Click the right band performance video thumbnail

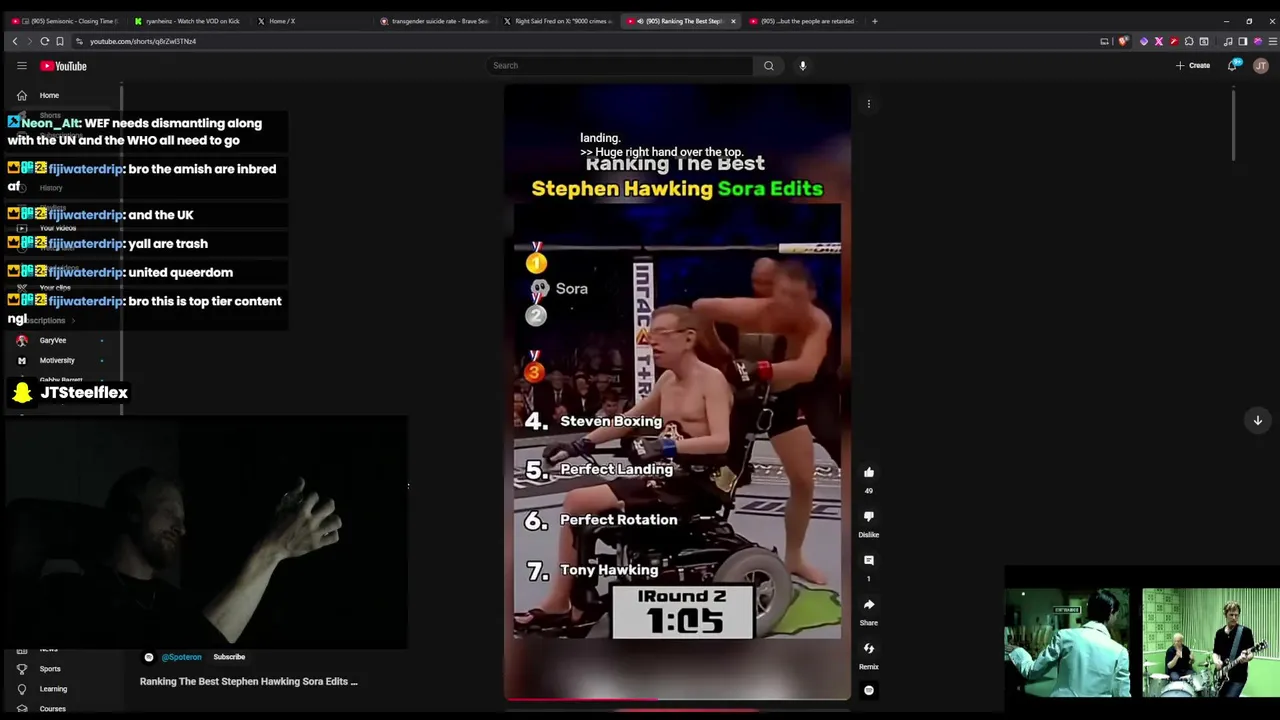pos(1210,642)
